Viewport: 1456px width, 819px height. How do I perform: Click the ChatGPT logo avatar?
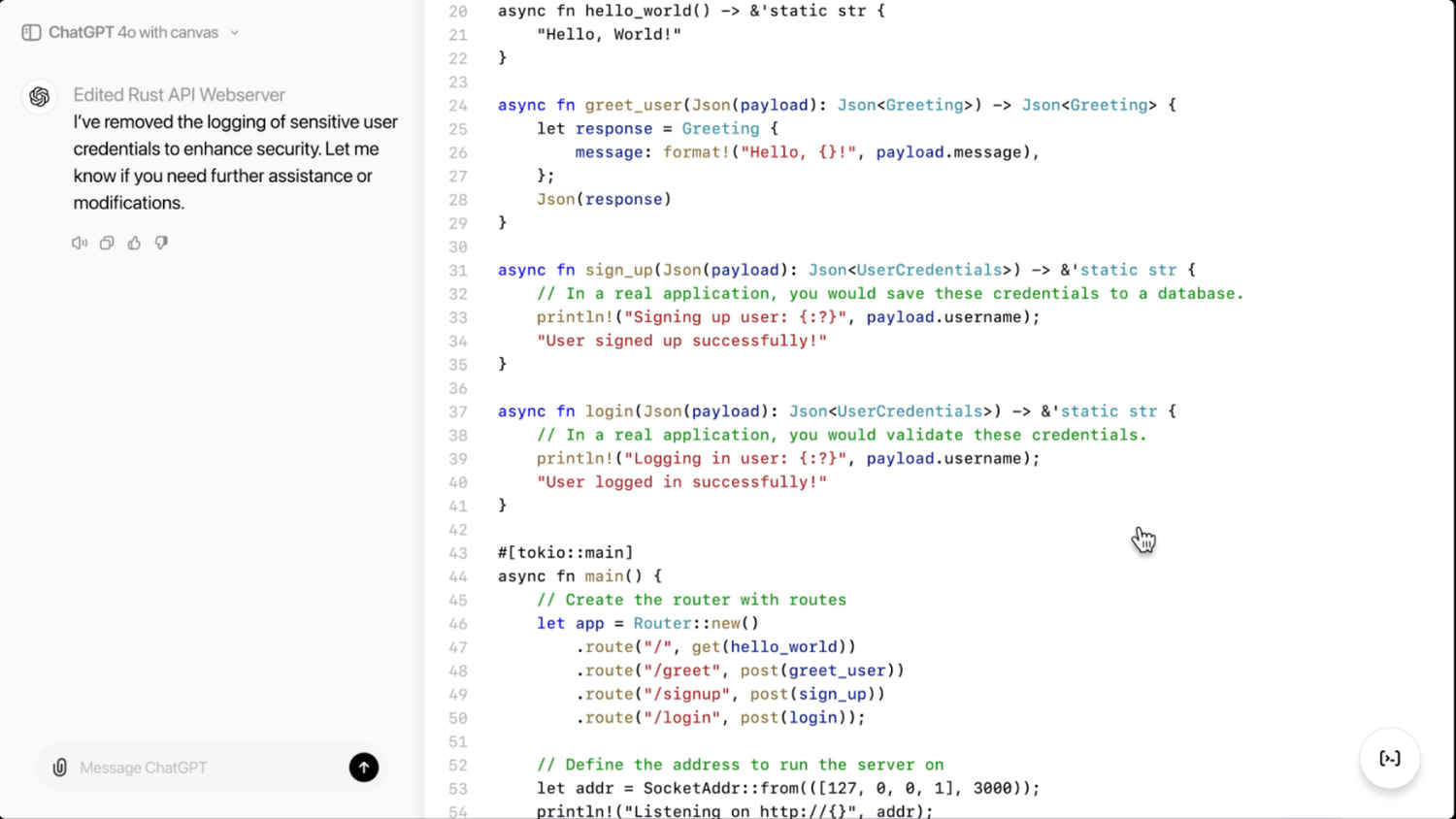point(39,97)
